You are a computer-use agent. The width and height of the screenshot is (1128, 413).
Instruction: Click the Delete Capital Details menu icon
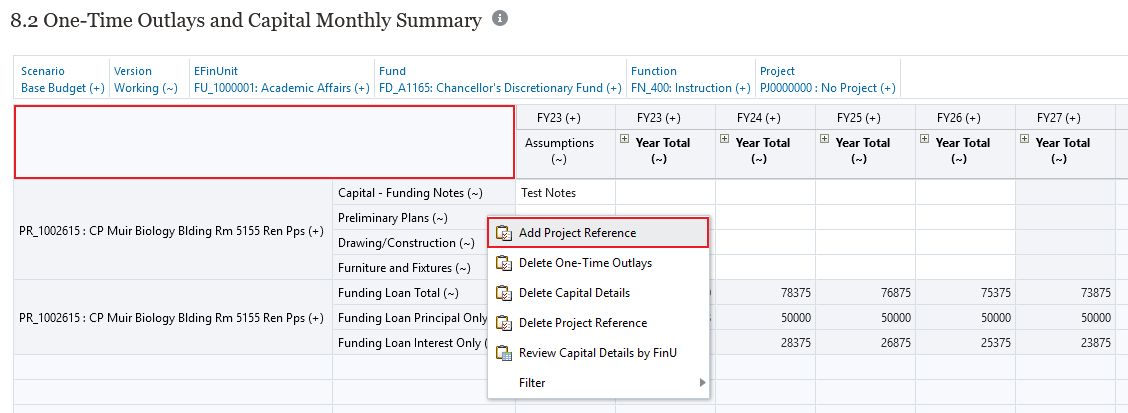click(x=504, y=293)
